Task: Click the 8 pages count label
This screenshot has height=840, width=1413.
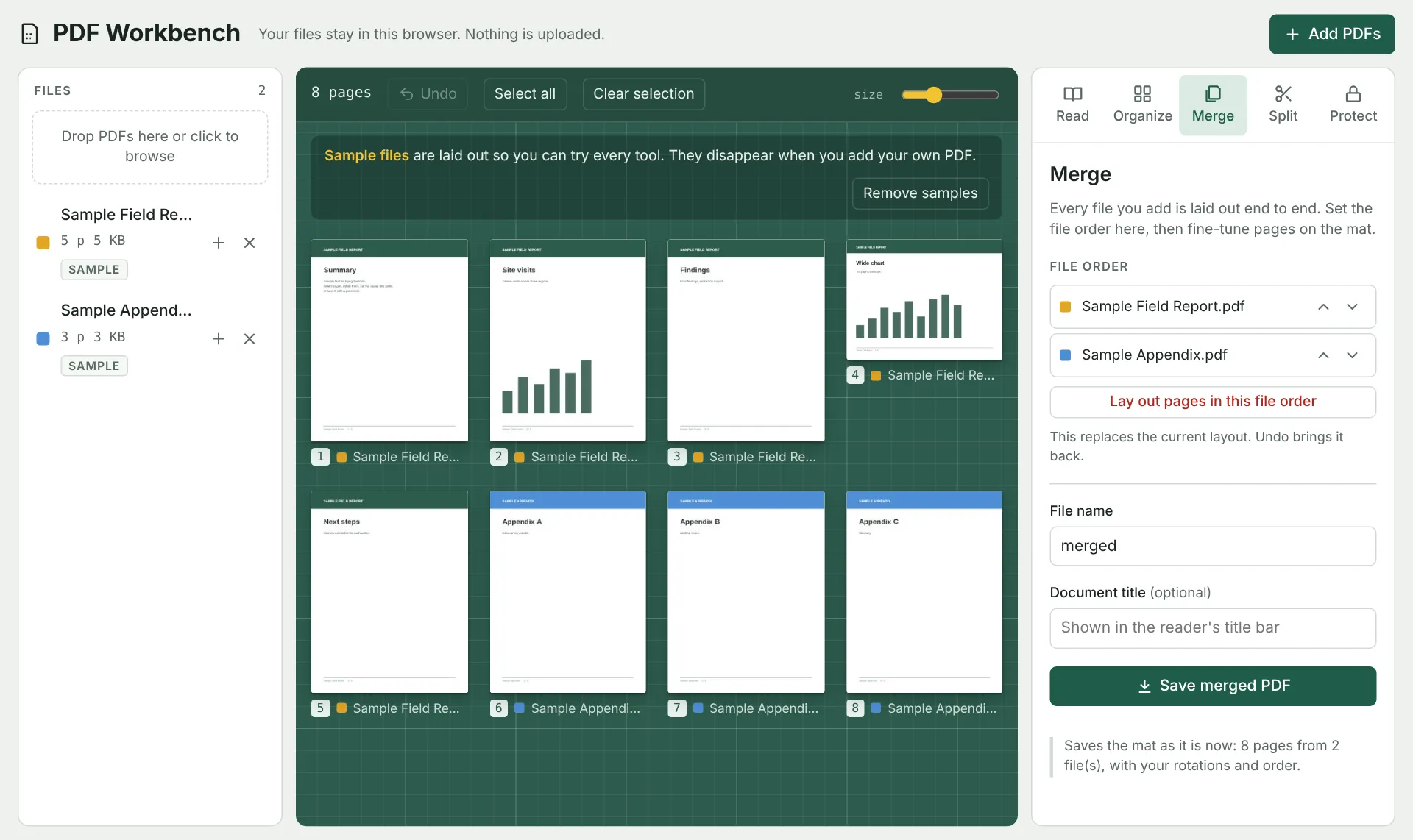Action: 341,93
